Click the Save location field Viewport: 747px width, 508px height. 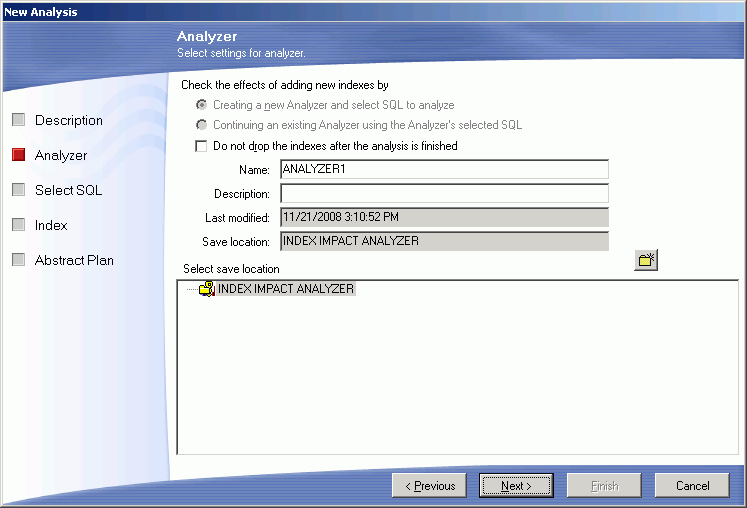point(444,241)
